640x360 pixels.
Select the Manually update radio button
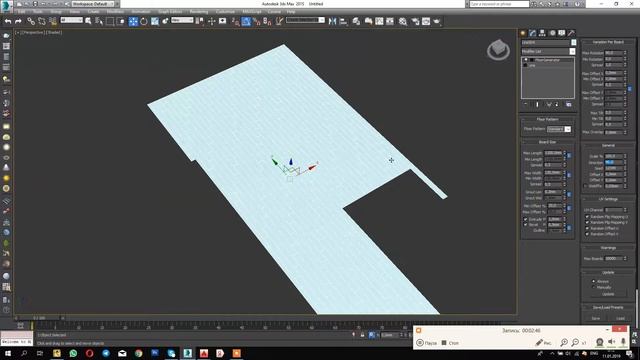[x=593, y=287]
